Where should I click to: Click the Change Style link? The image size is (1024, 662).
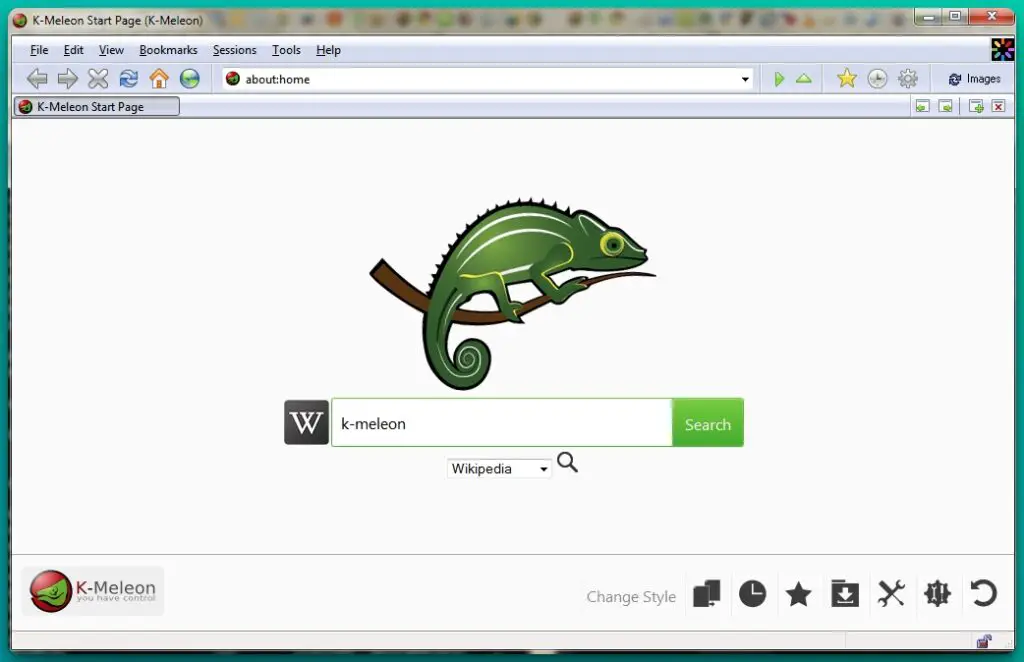coord(630,596)
